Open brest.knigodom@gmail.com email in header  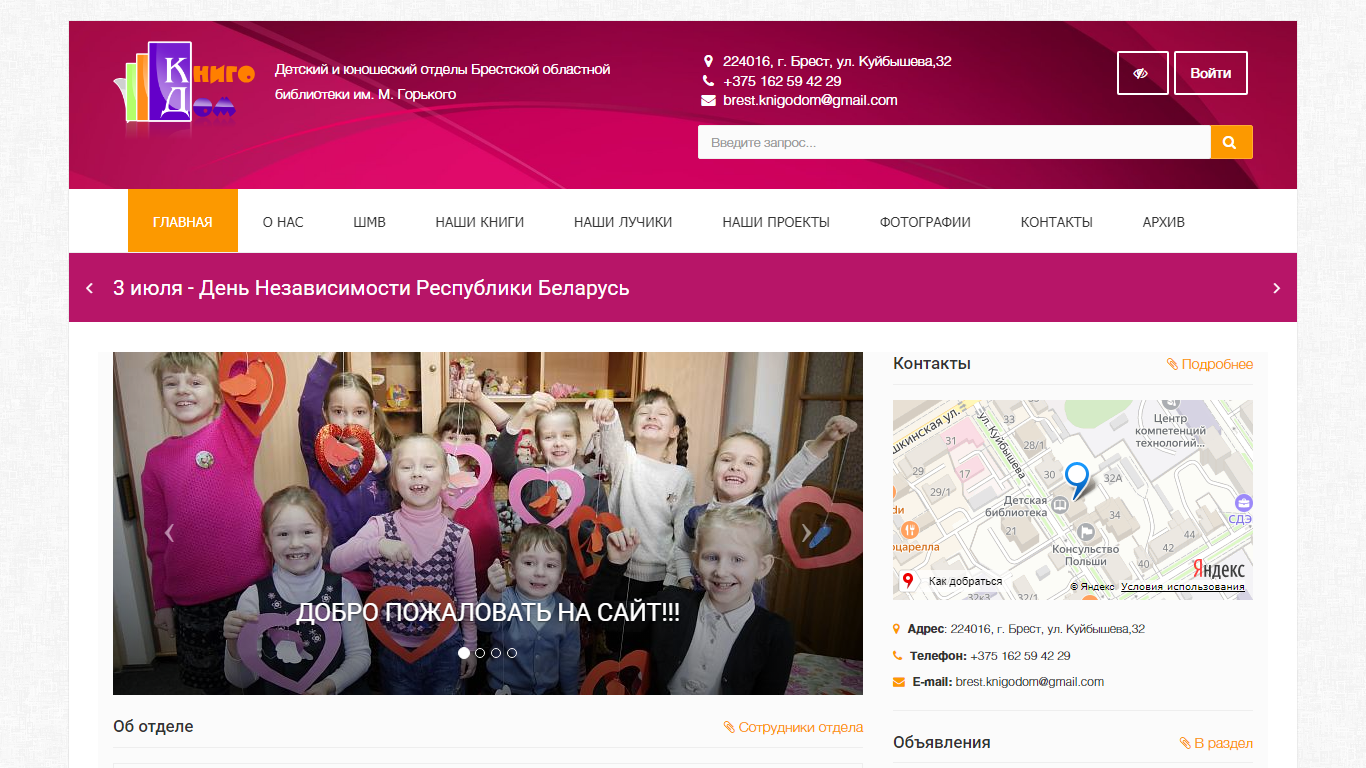[810, 100]
